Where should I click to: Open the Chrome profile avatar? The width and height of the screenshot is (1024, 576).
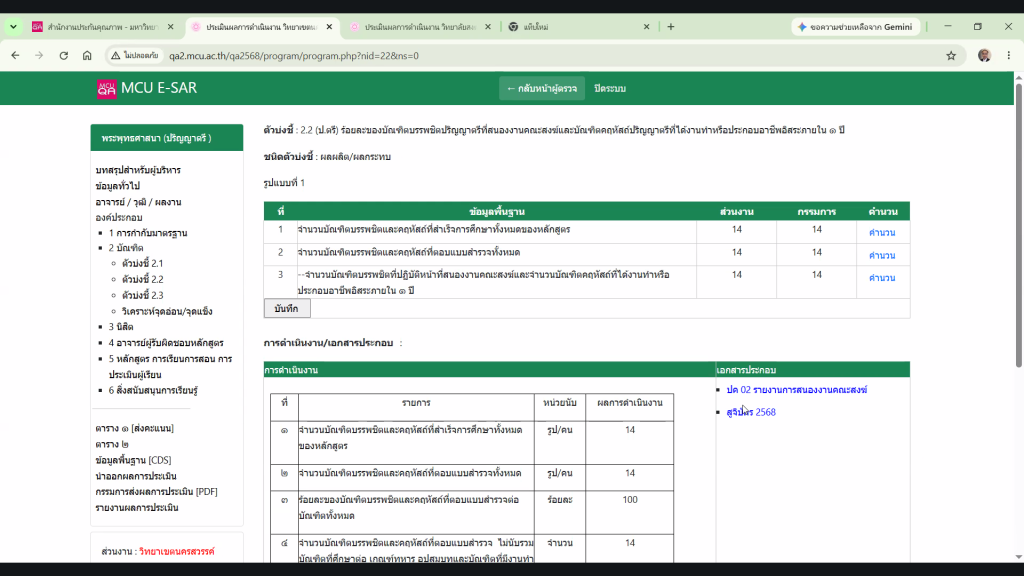(x=984, y=56)
